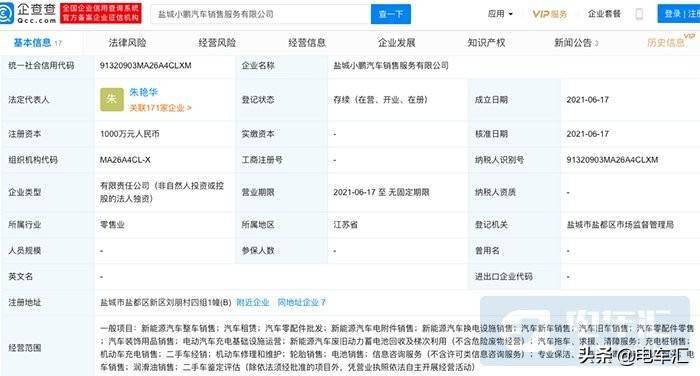
Task: Click the mobile phone icon in header
Action: point(639,14)
